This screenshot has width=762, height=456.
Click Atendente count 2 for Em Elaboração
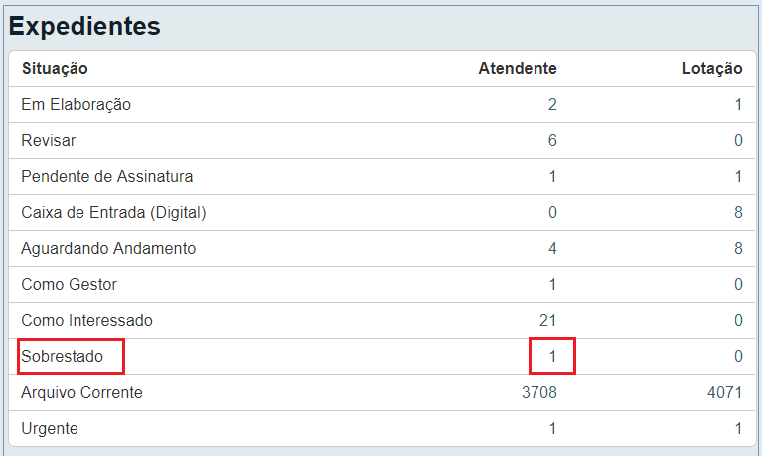pos(552,105)
